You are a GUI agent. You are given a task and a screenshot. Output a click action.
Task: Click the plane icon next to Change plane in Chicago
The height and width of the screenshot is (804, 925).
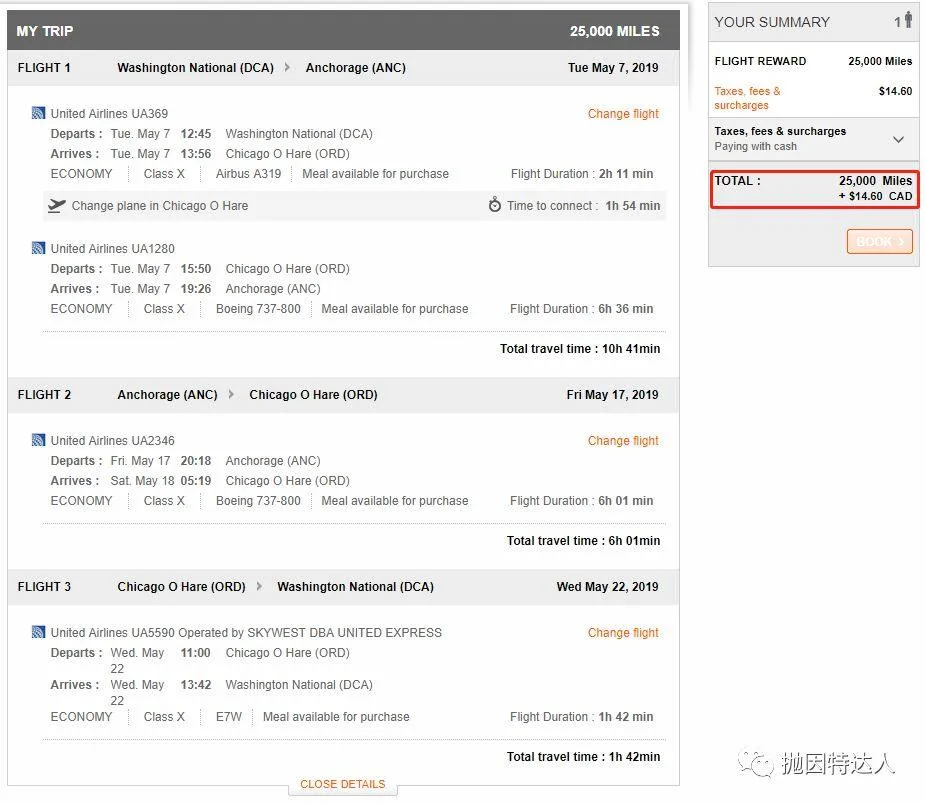pos(57,205)
